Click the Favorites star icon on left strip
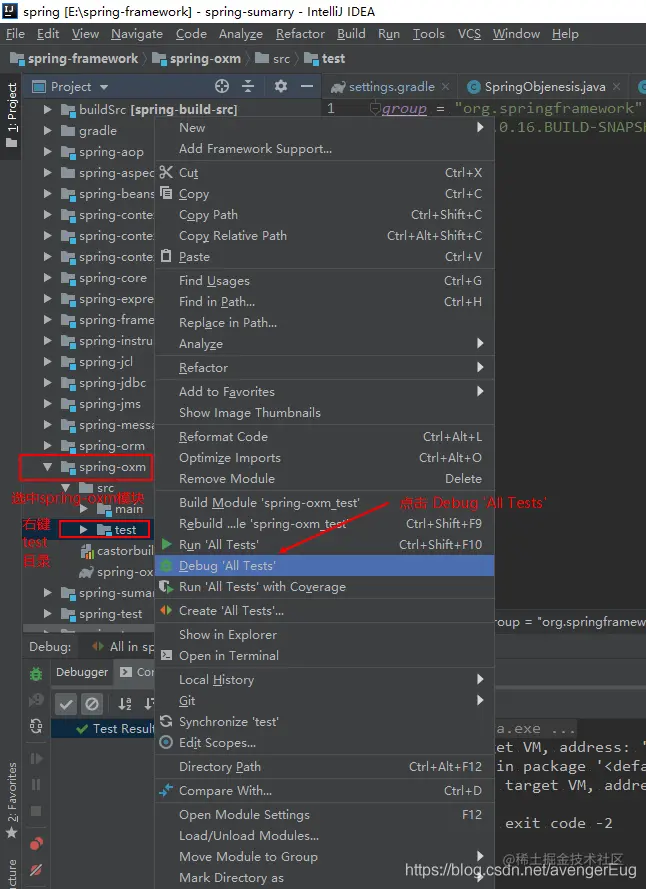 click(11, 833)
